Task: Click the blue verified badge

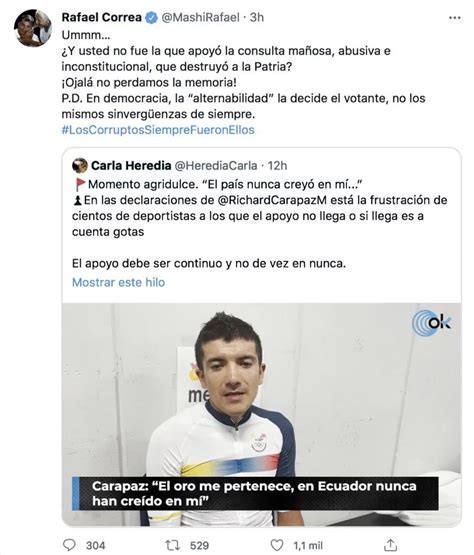Action: tap(152, 17)
